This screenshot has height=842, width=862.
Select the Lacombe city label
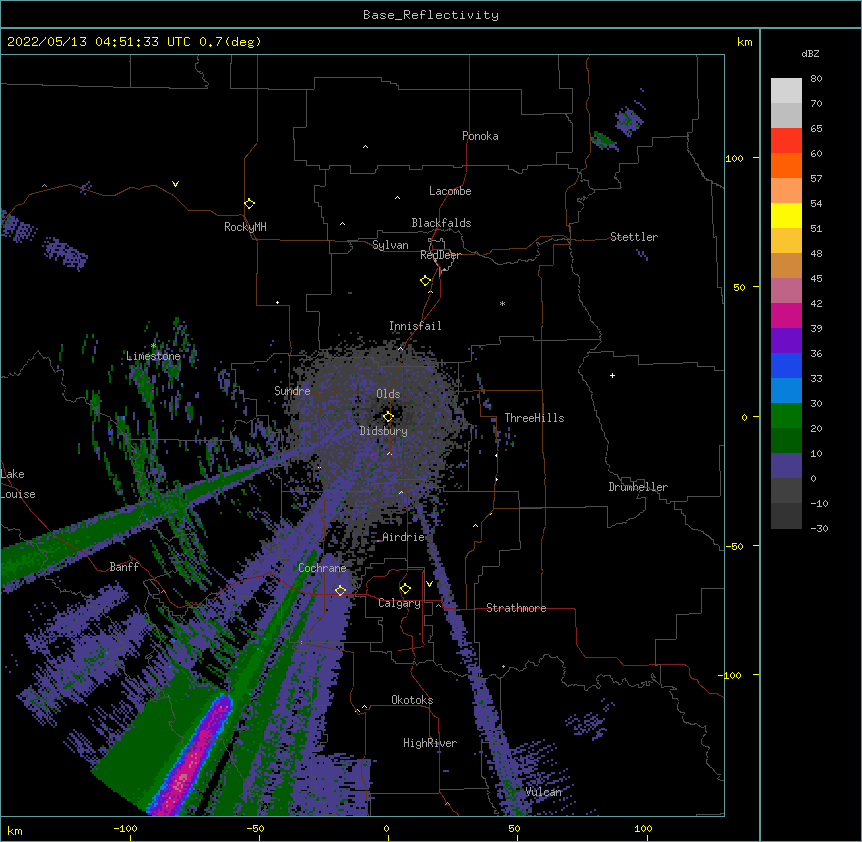coord(450,191)
